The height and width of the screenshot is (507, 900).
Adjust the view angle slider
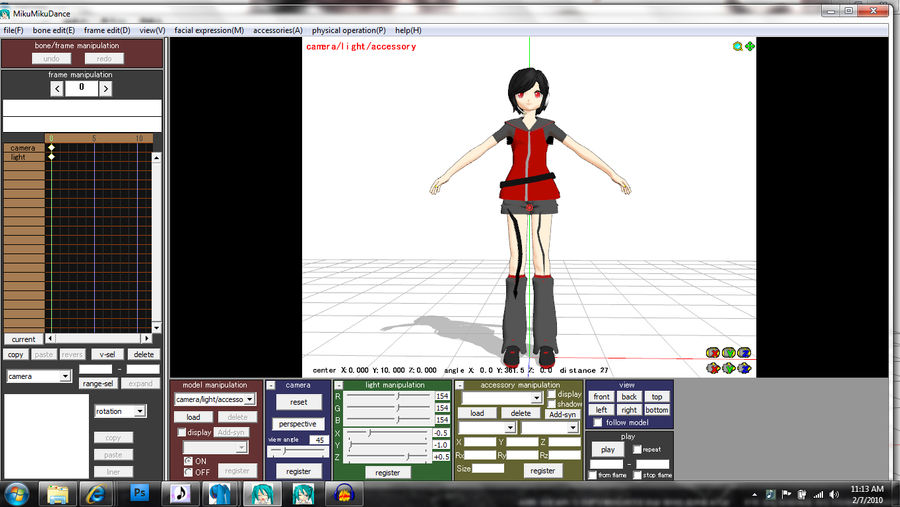pos(298,451)
